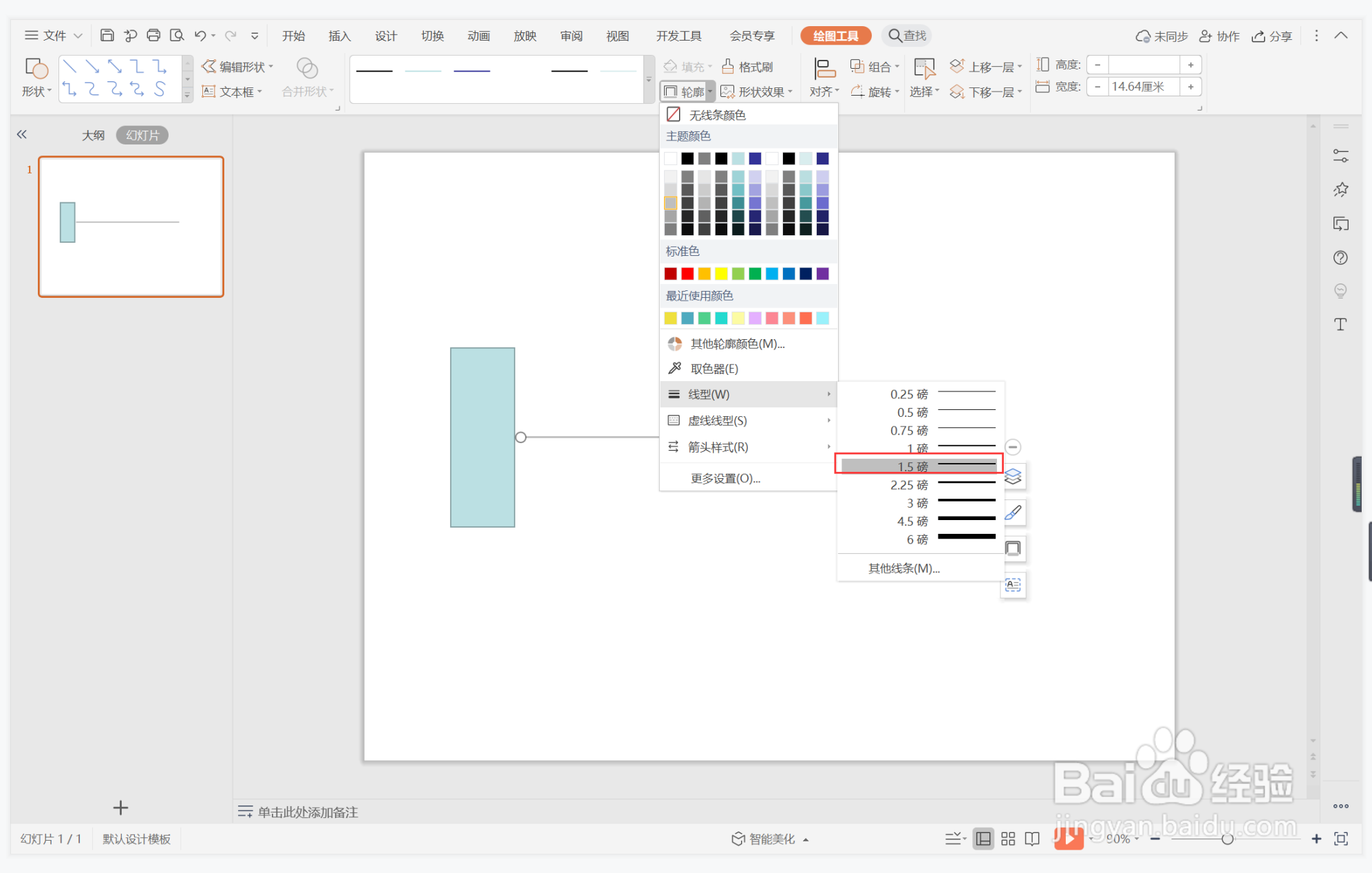Click the help question mark in sidebar
Image resolution: width=1372 pixels, height=873 pixels.
coord(1340,257)
